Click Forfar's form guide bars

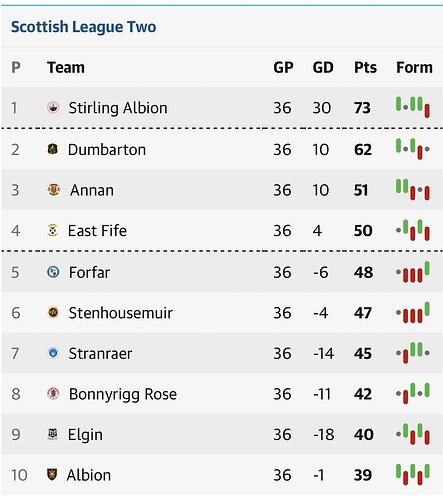tap(413, 272)
